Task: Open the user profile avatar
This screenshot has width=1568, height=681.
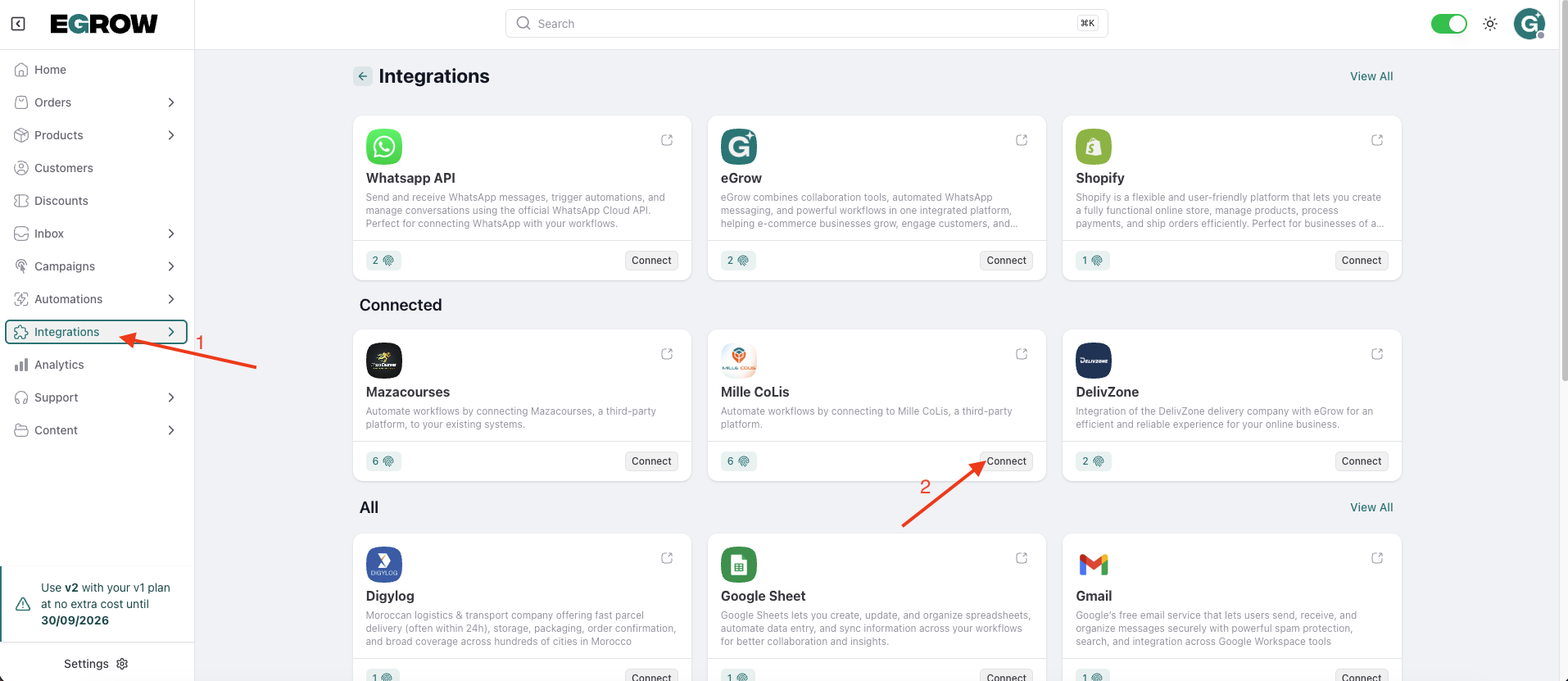Action: [1529, 24]
